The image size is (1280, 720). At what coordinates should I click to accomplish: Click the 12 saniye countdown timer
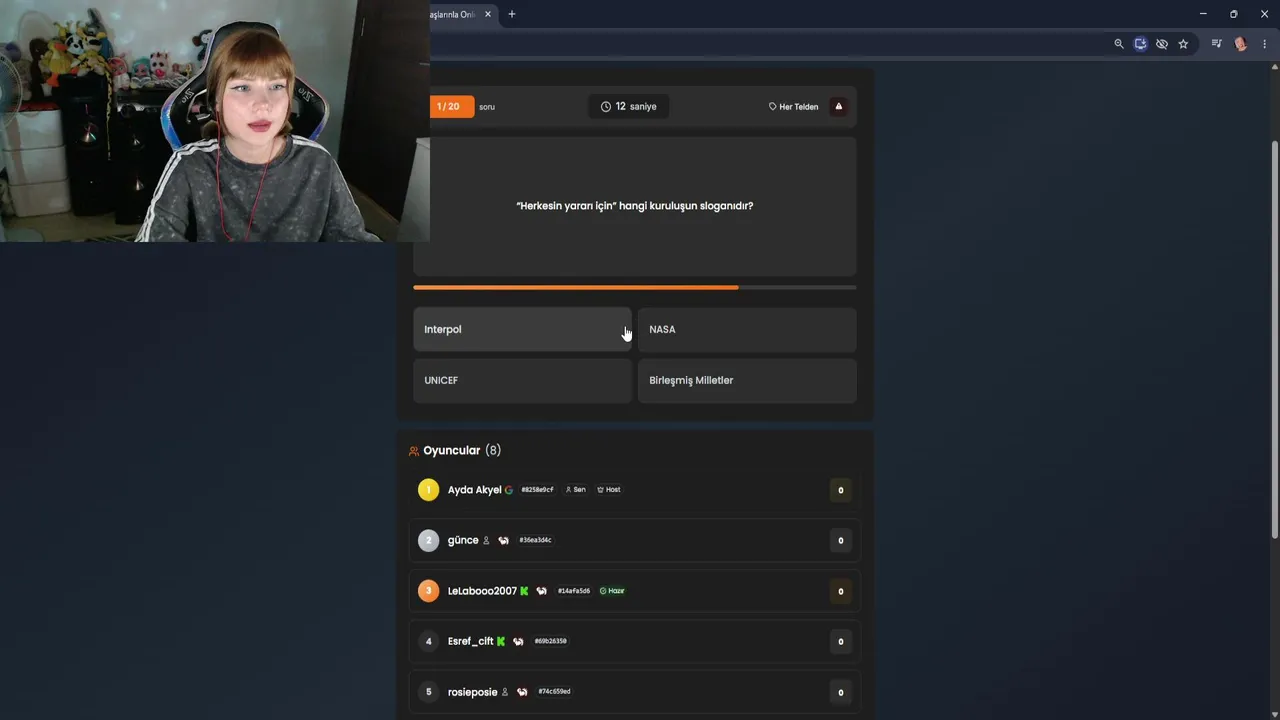coord(629,106)
